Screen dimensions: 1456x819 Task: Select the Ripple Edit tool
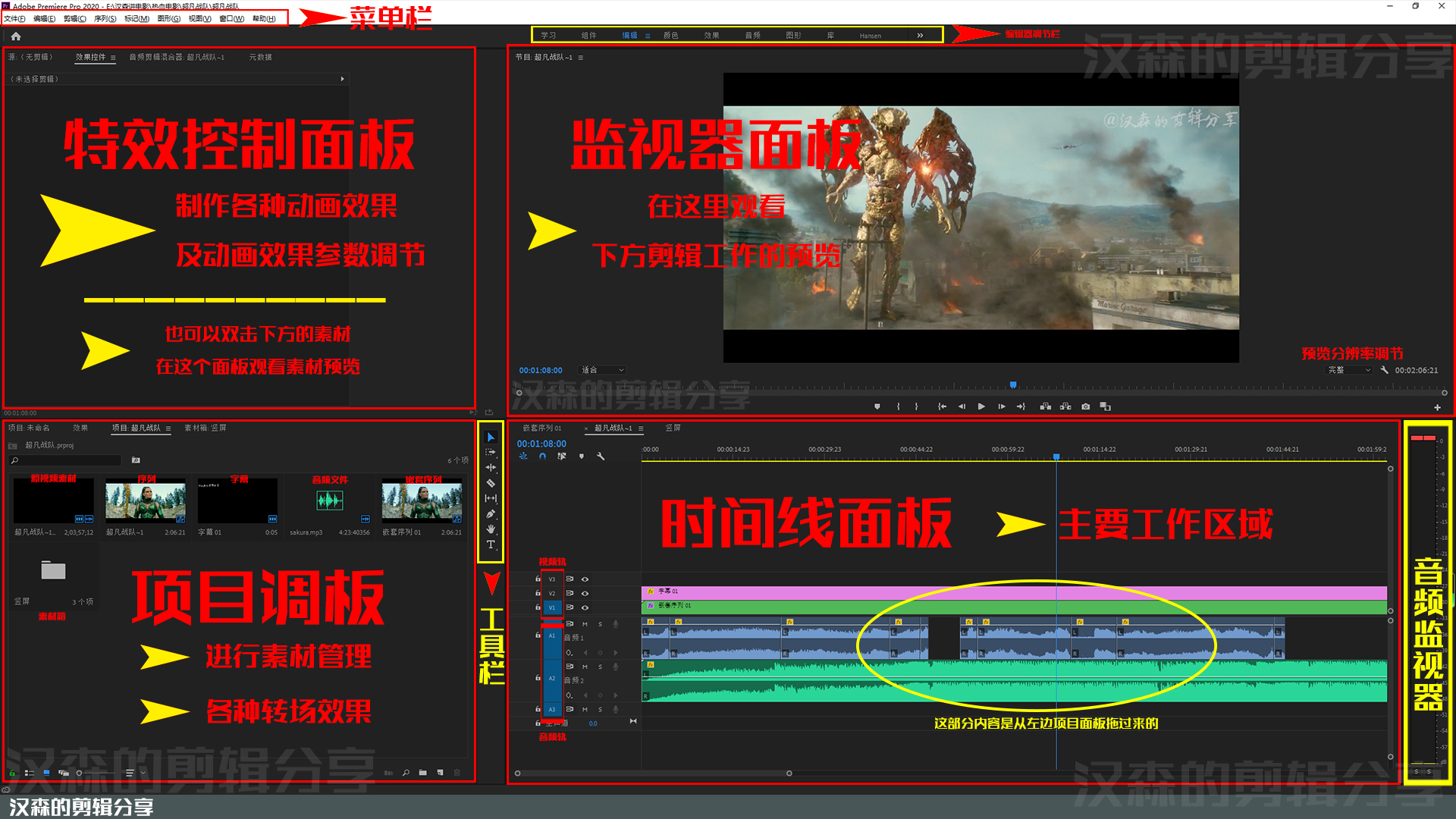491,468
